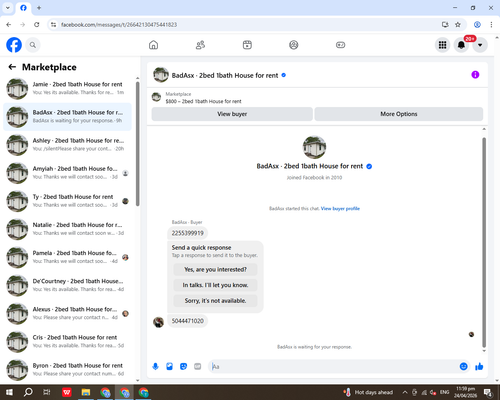Open the GIF picker icon

coord(198,367)
